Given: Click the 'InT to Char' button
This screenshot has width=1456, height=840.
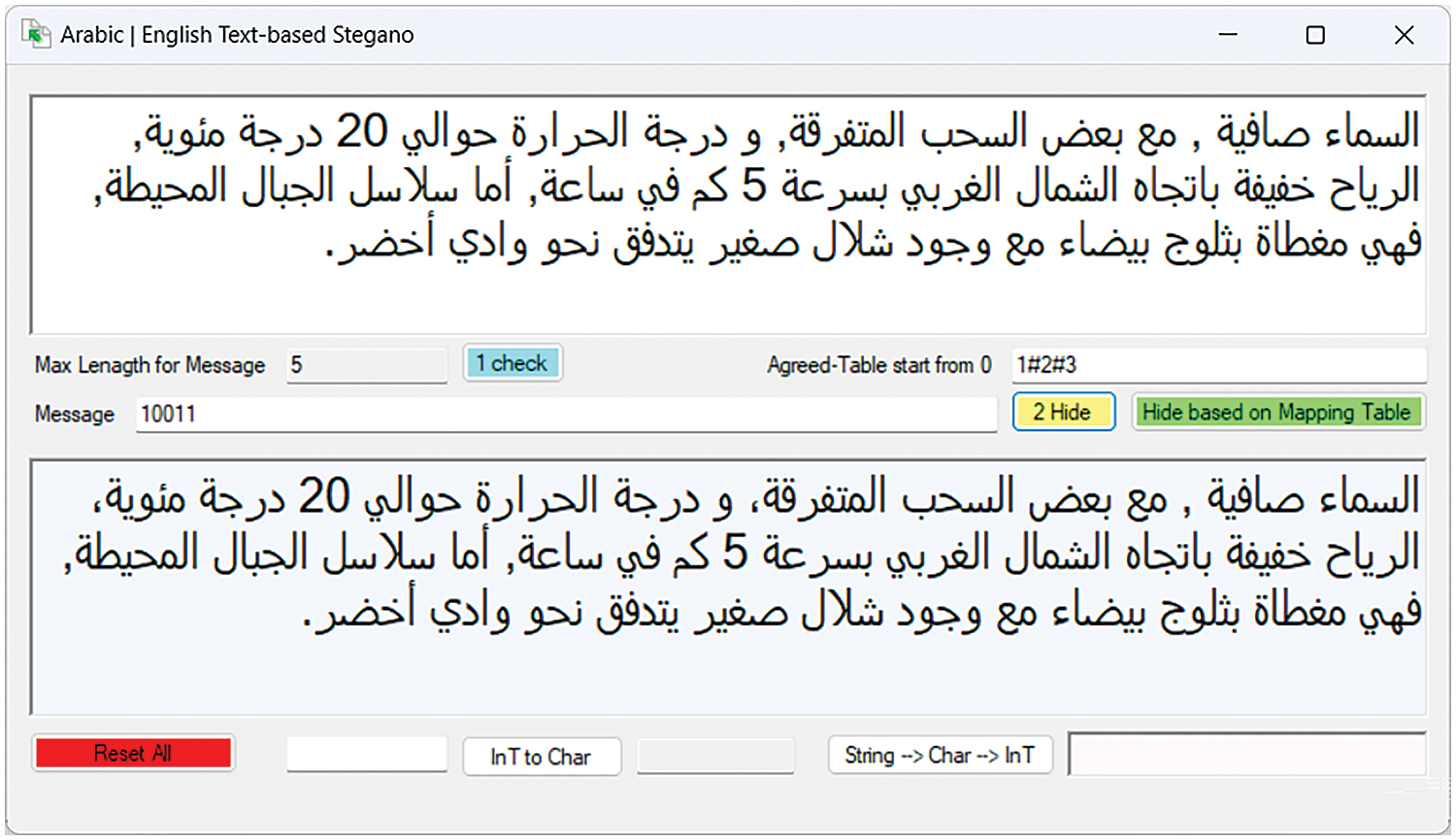Looking at the screenshot, I should 541,756.
